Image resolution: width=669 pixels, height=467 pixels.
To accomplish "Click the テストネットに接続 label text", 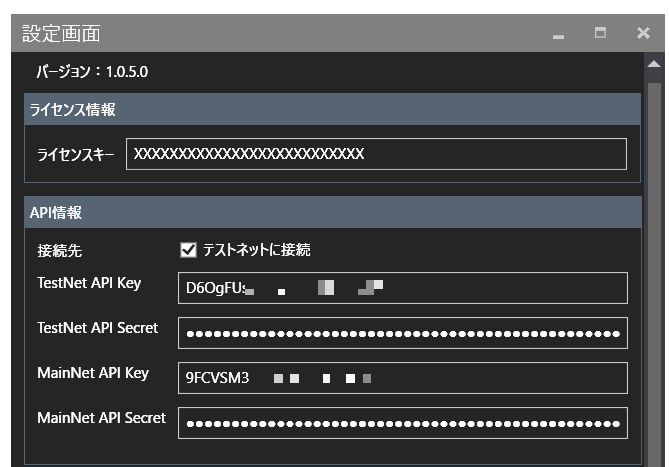I will pyautogui.click(x=256, y=250).
